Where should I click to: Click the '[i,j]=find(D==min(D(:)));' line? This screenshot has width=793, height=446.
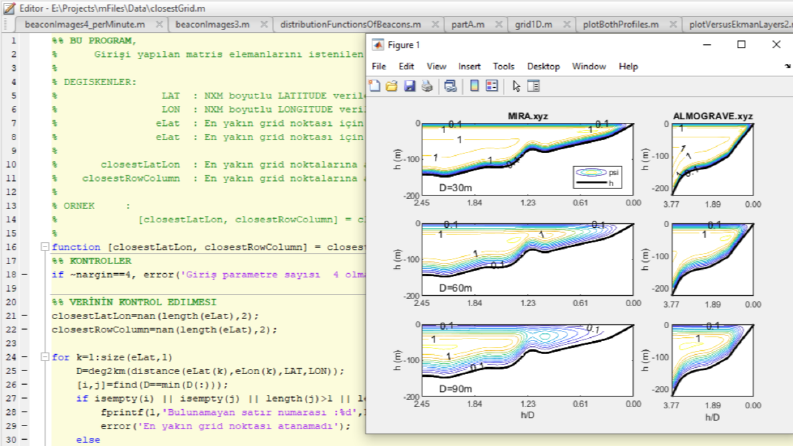(x=152, y=385)
